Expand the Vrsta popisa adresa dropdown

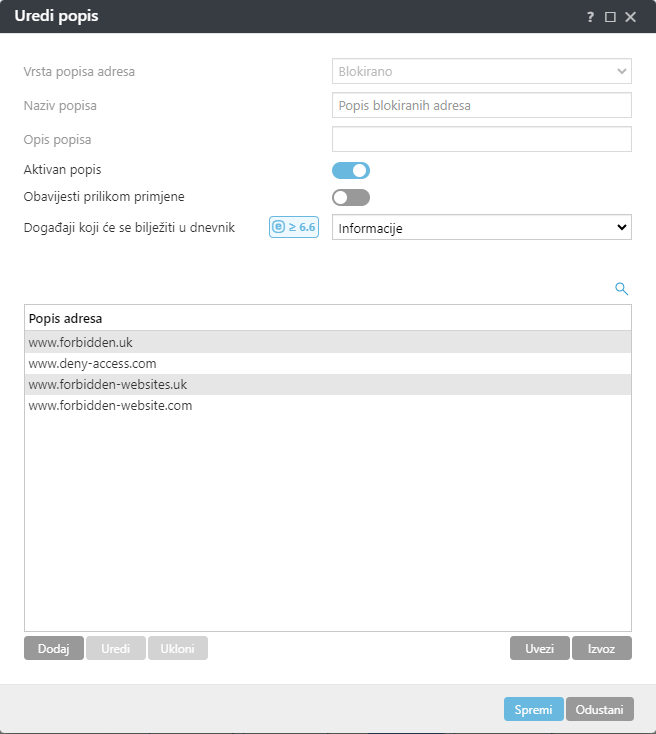pyautogui.click(x=481, y=71)
